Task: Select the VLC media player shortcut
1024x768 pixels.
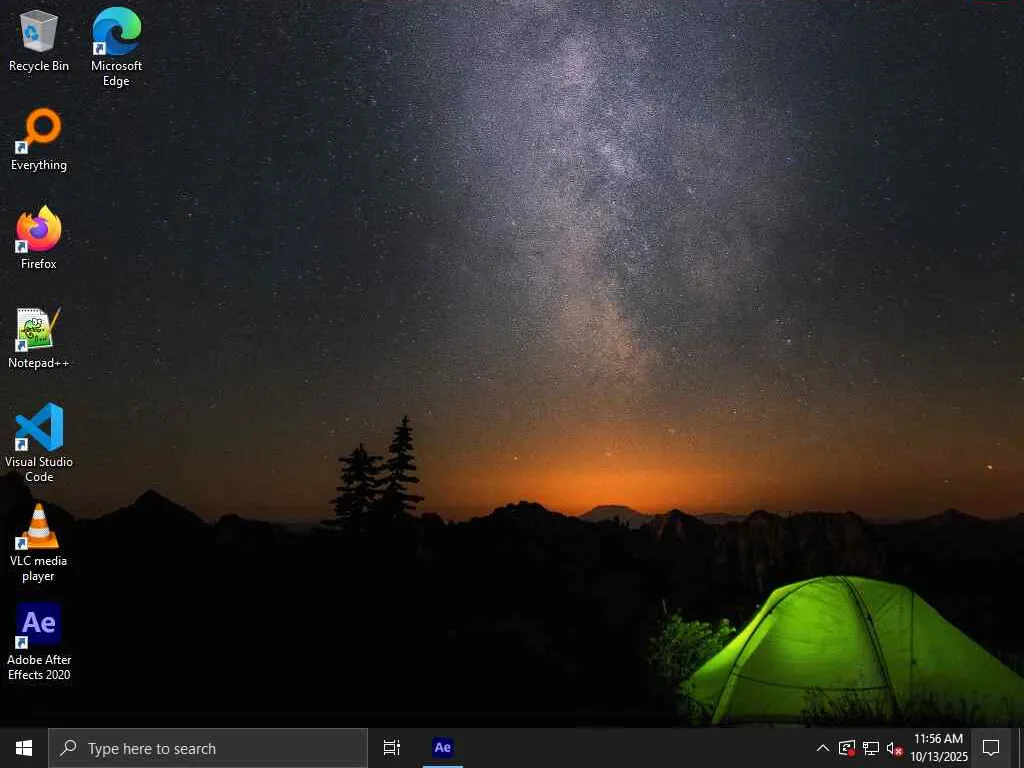Action: coord(39,542)
